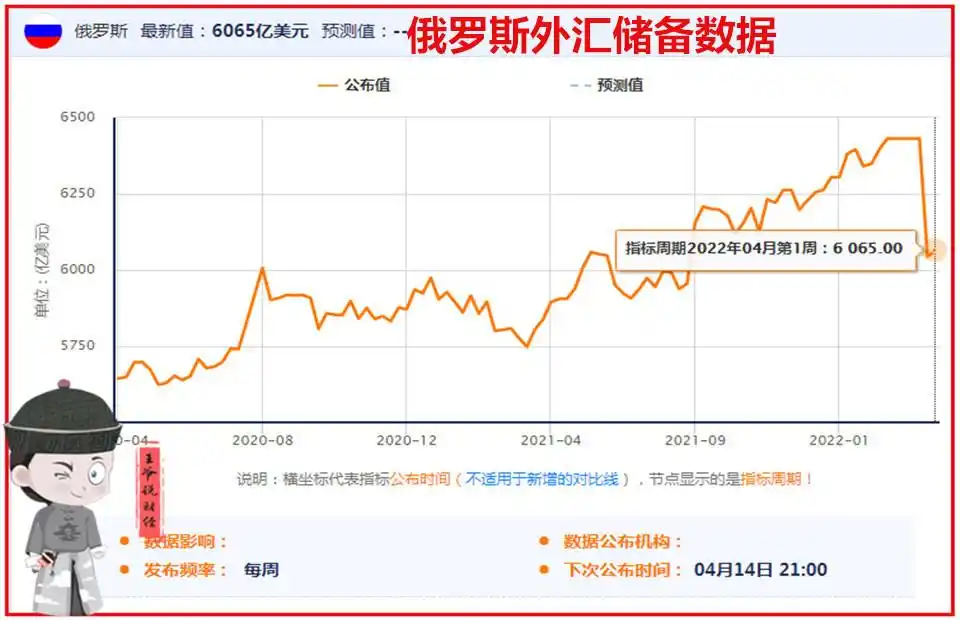Click the bullet icon beside 数据影响
Screen dimensions: 960x620
[x=126, y=539]
